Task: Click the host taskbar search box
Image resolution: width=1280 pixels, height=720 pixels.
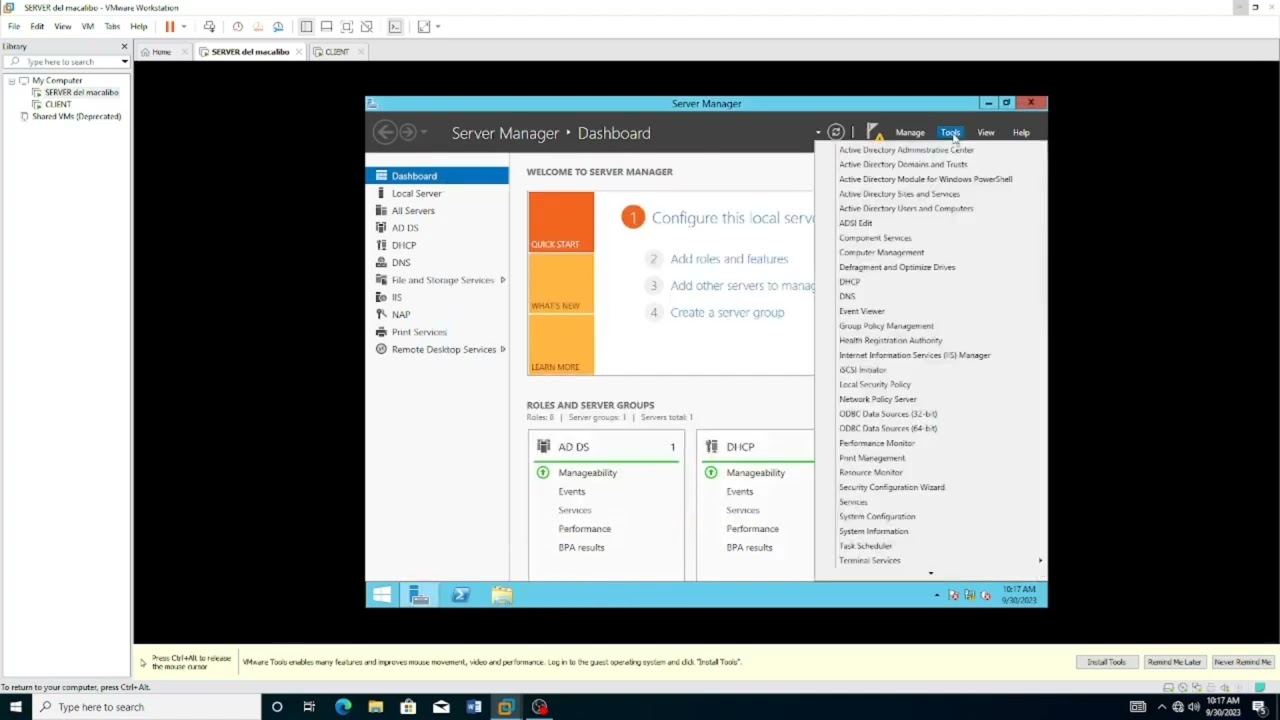Action: click(148, 707)
